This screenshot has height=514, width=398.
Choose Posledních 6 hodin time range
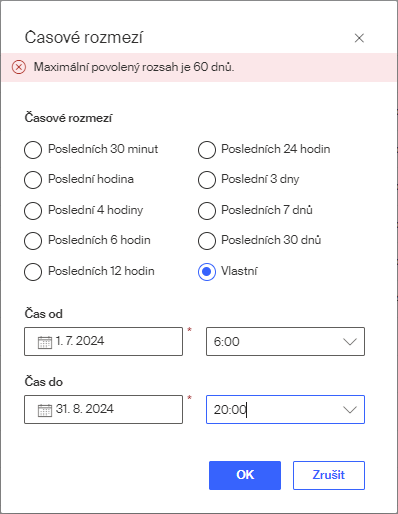pyautogui.click(x=33, y=241)
